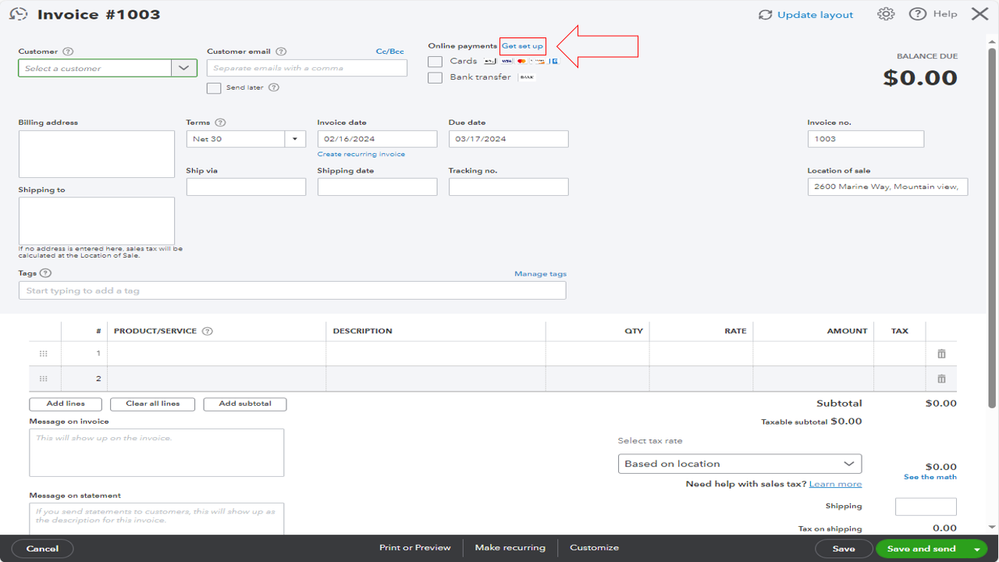Open the Cc/Bcc link
This screenshot has height=562, width=999.
pos(390,52)
